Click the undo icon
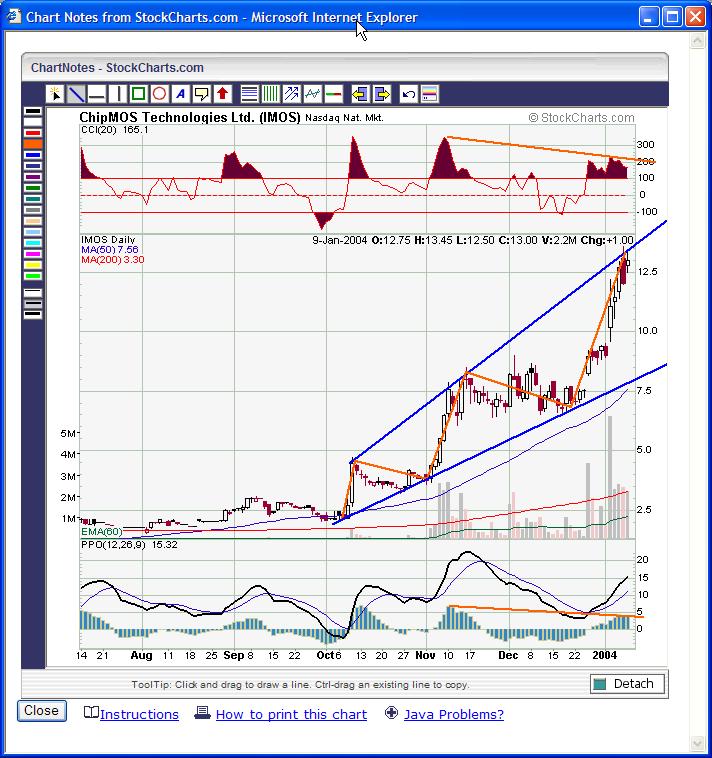The image size is (712, 758). [x=408, y=94]
